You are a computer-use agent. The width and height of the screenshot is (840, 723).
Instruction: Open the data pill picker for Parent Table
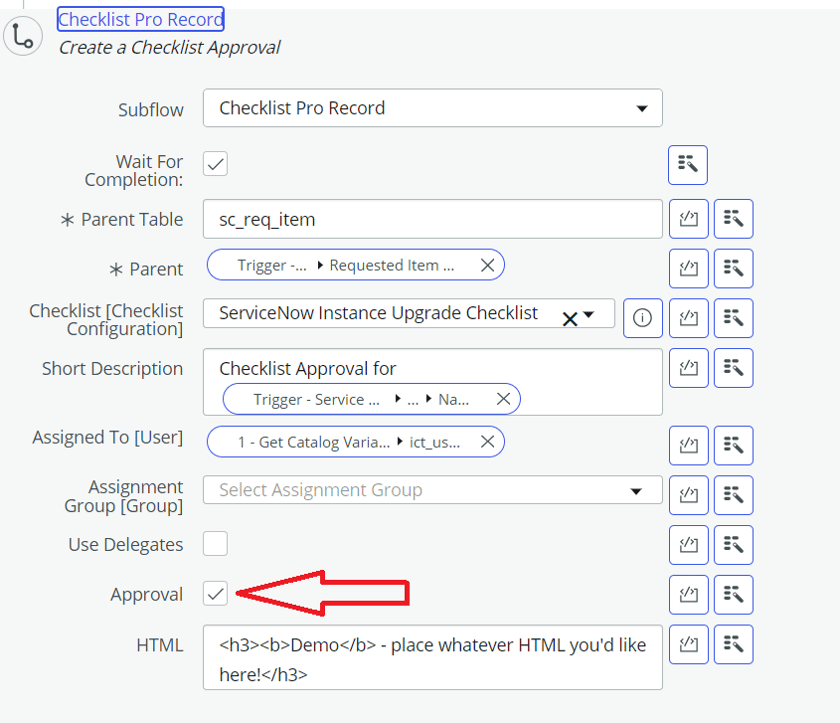coord(733,218)
